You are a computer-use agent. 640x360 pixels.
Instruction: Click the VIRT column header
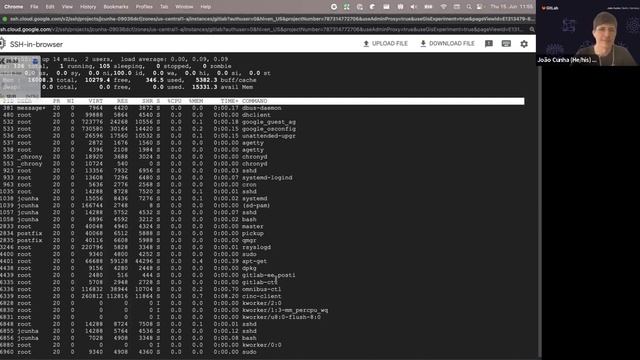click(x=96, y=101)
